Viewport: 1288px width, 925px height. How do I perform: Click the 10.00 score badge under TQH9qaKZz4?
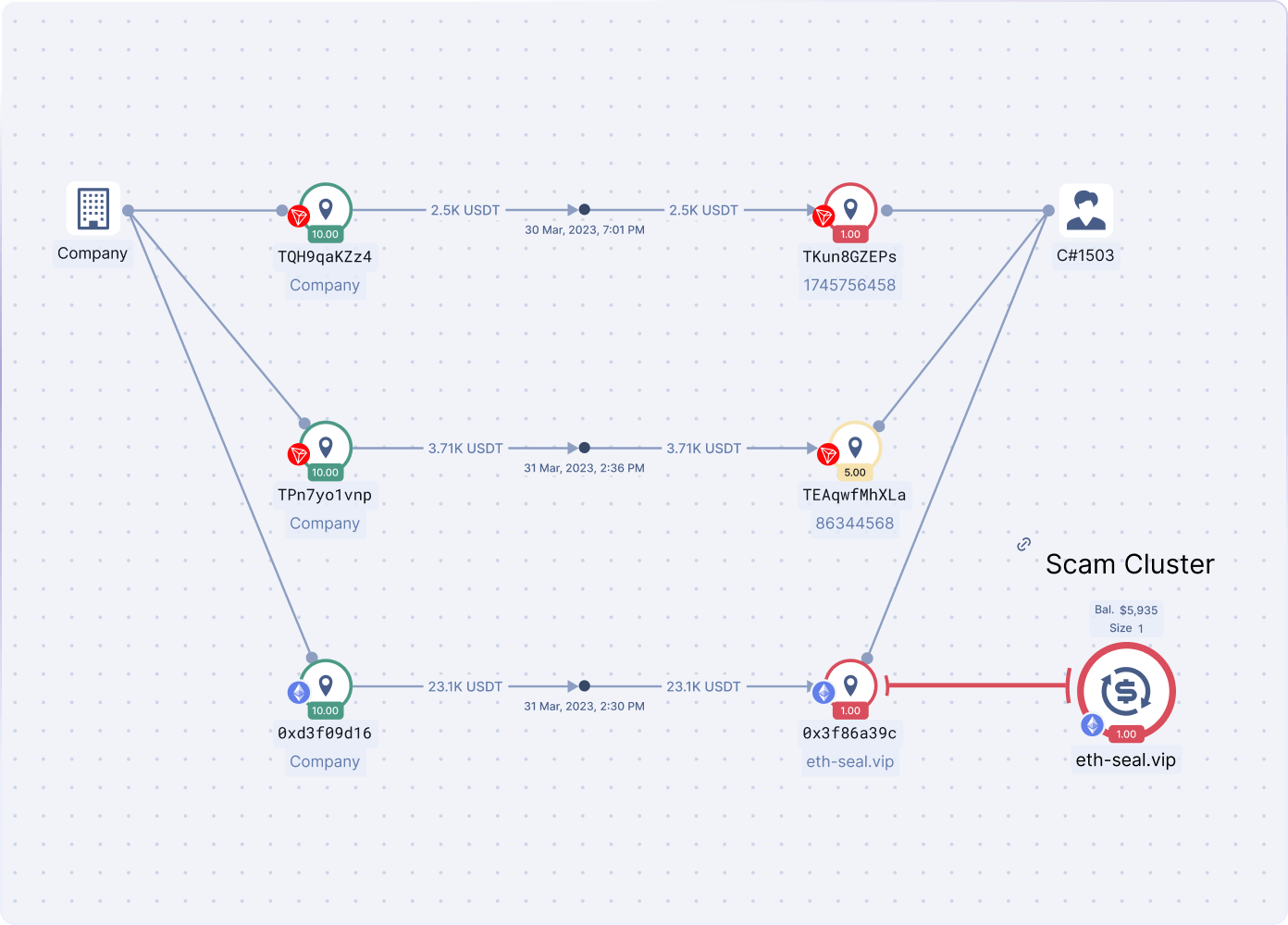(325, 235)
